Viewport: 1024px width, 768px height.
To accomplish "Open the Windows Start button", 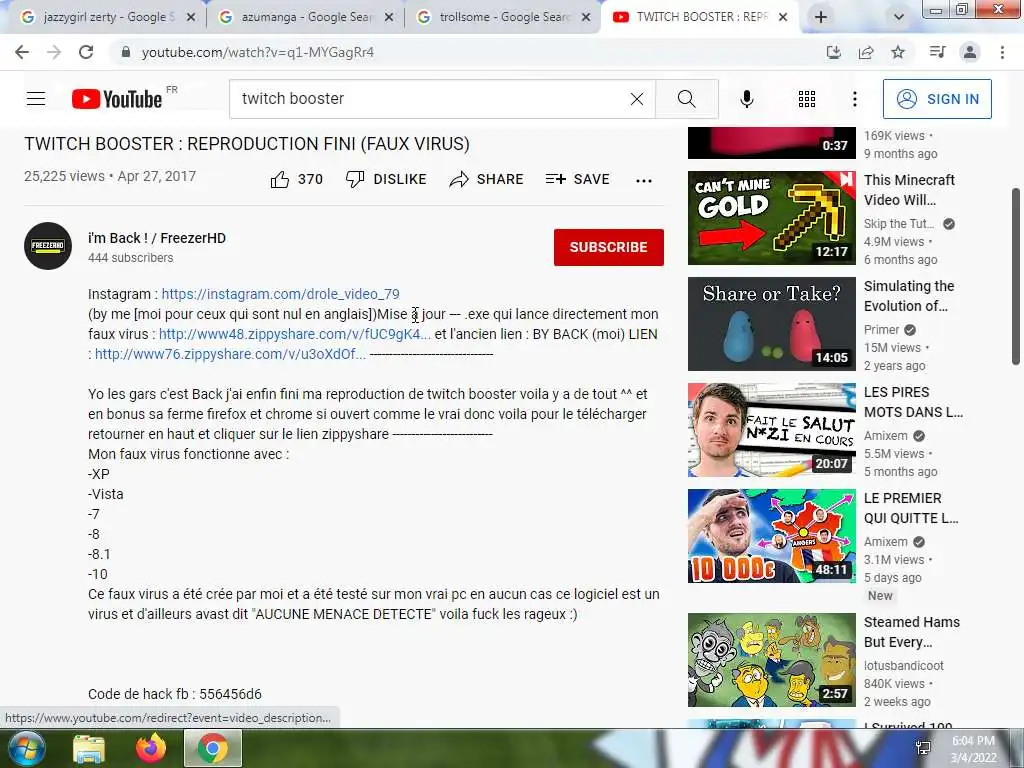I will point(25,748).
